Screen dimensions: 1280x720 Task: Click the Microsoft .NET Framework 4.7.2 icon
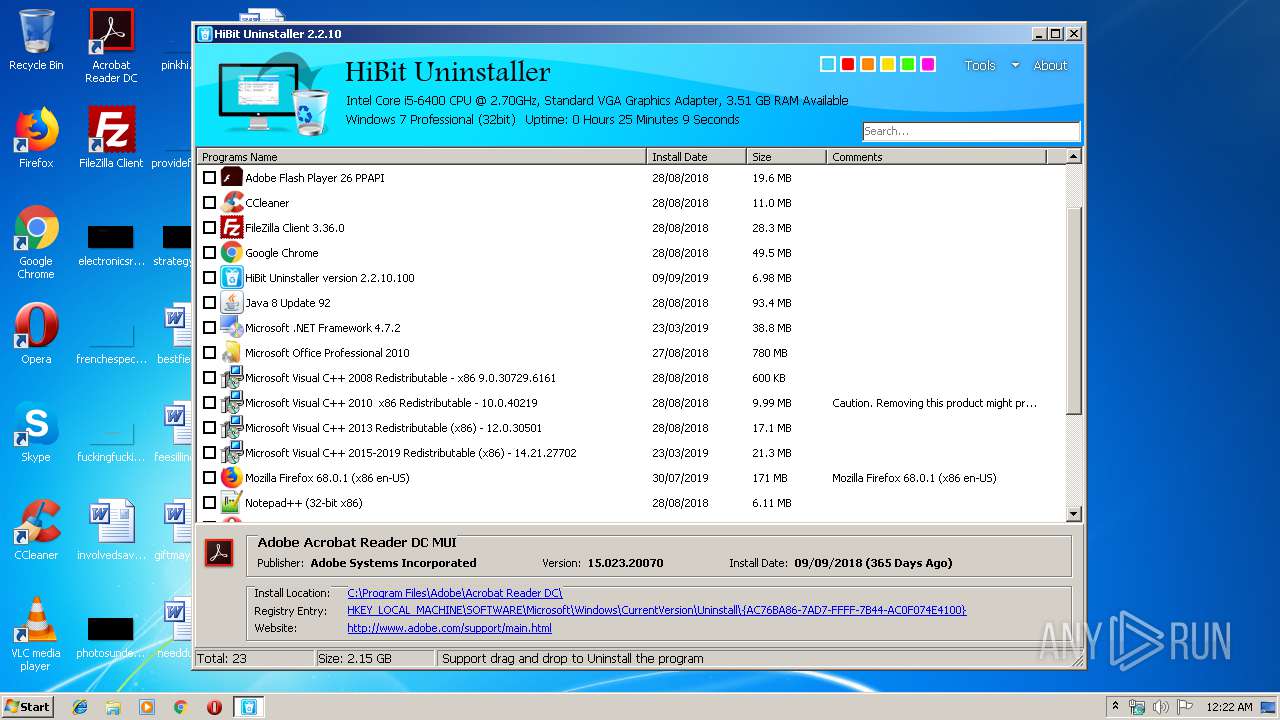[x=232, y=328]
